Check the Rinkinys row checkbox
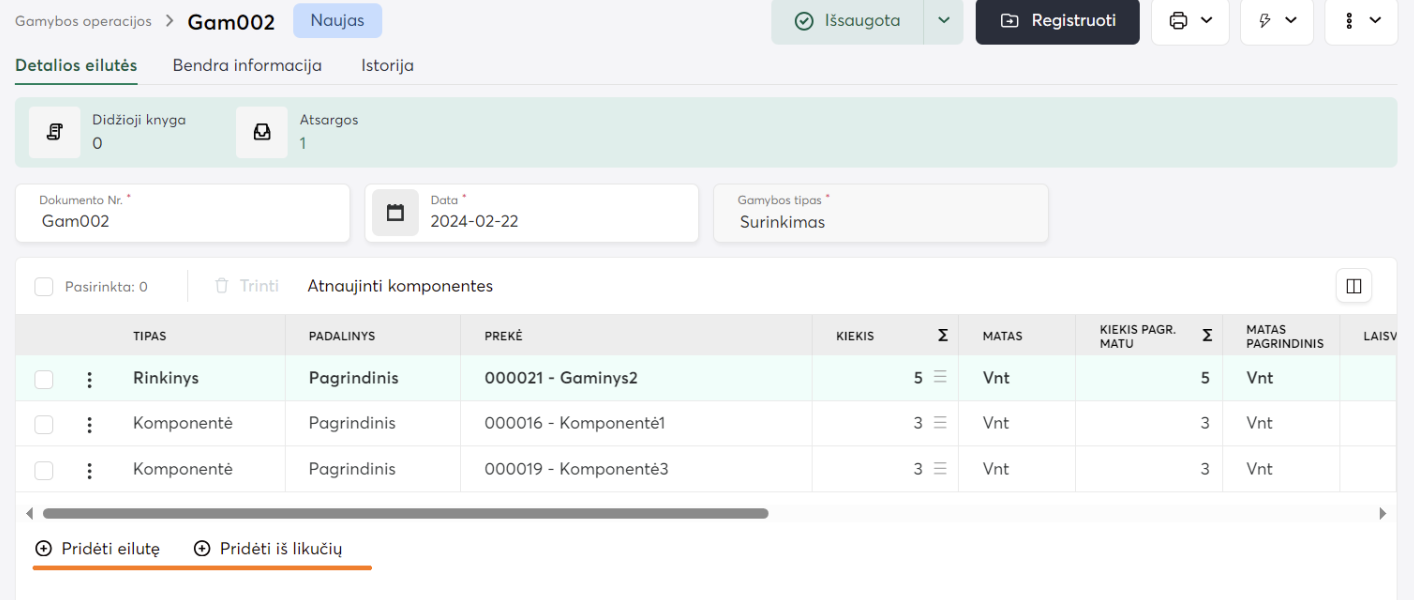This screenshot has height=600, width=1414. click(44, 379)
